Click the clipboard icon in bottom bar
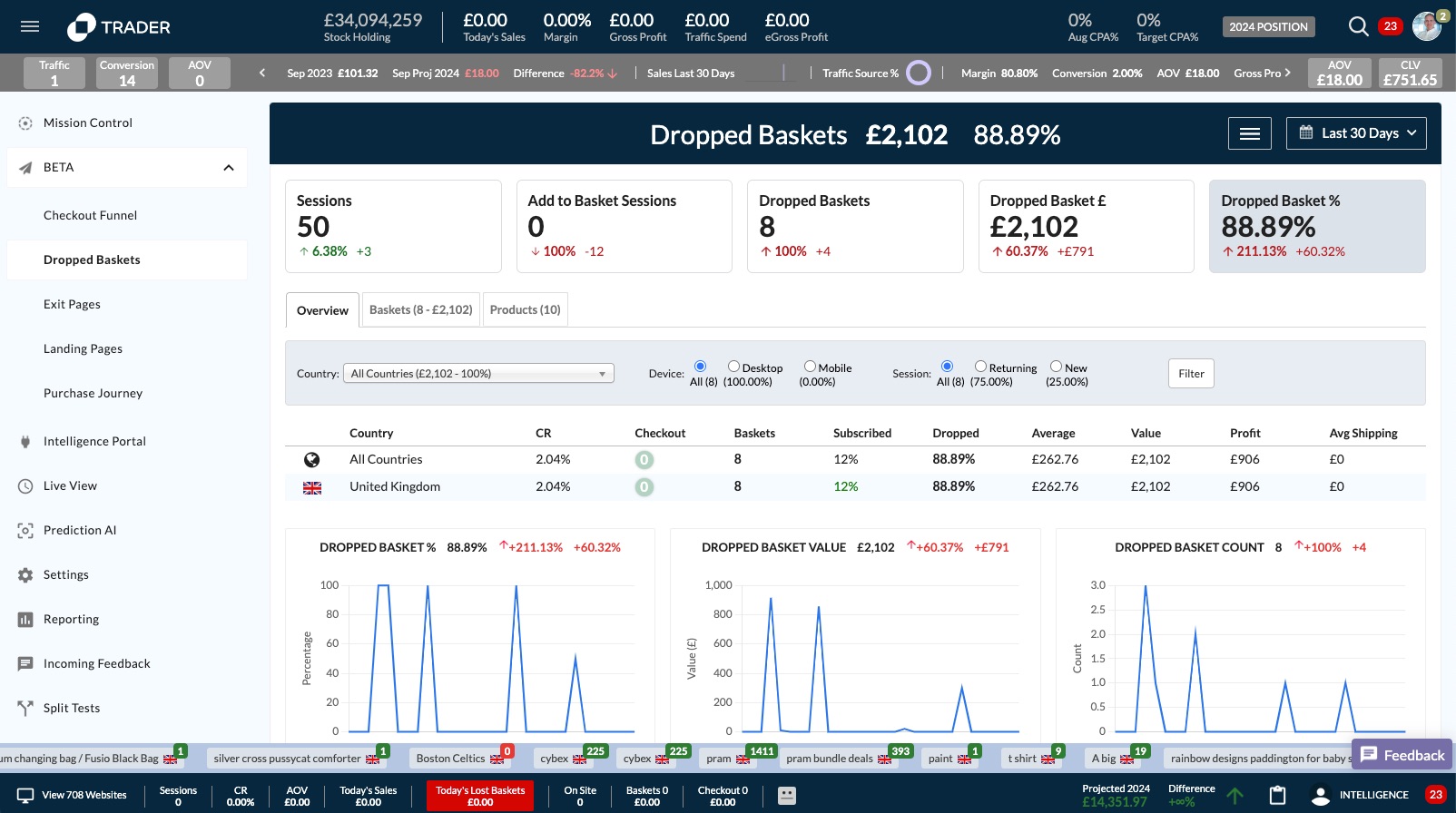The height and width of the screenshot is (813, 1456). (x=1277, y=796)
